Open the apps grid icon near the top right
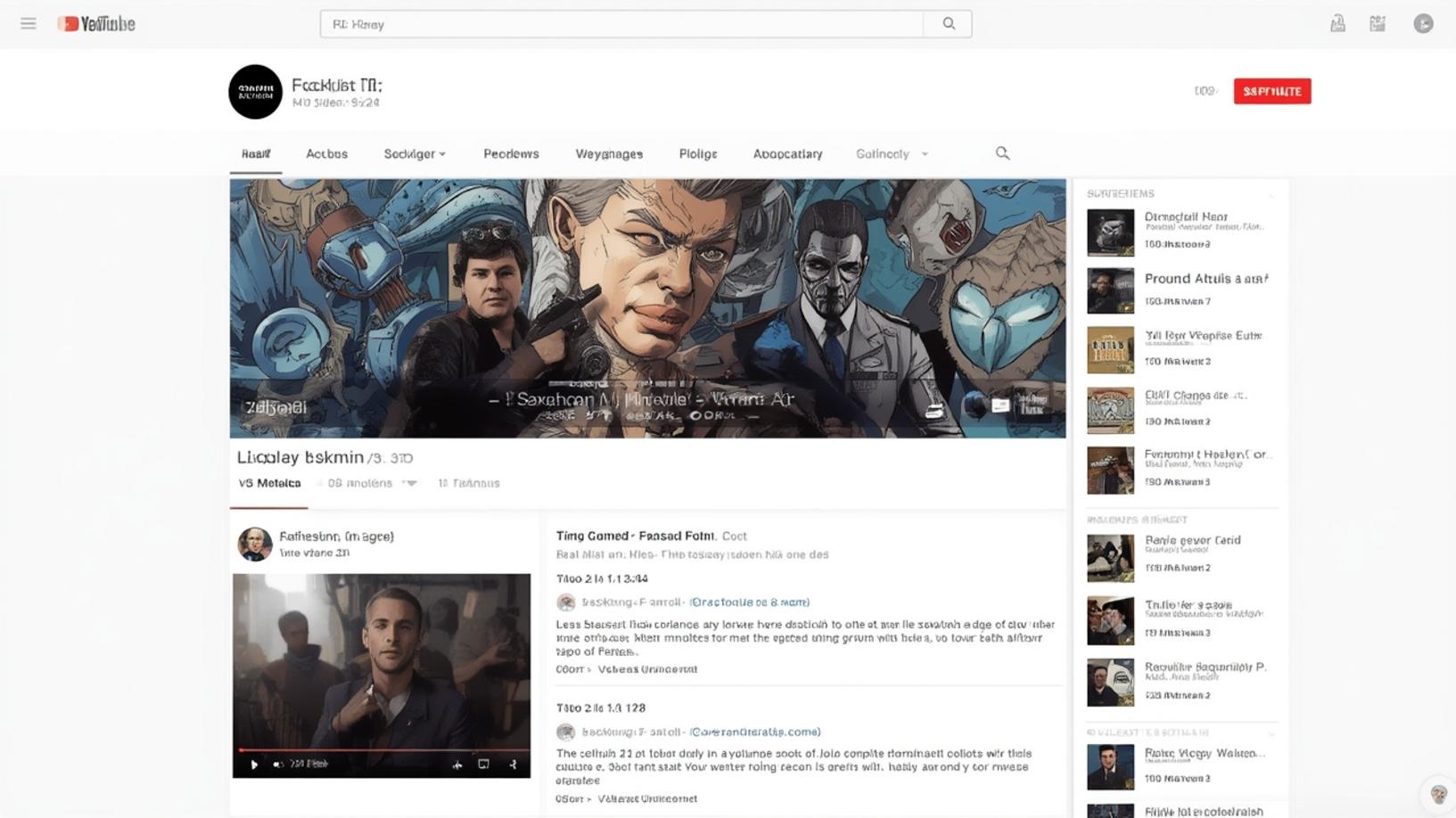1456x818 pixels. [1377, 23]
